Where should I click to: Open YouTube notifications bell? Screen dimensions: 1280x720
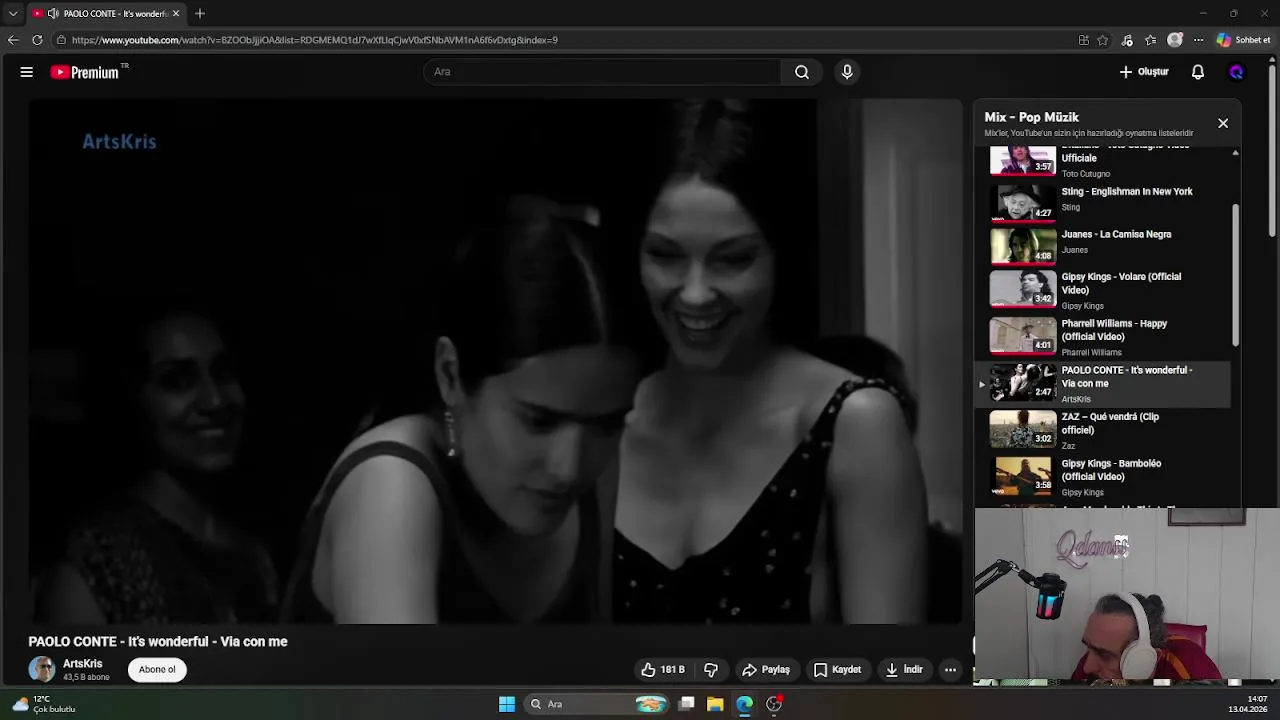pyautogui.click(x=1198, y=72)
